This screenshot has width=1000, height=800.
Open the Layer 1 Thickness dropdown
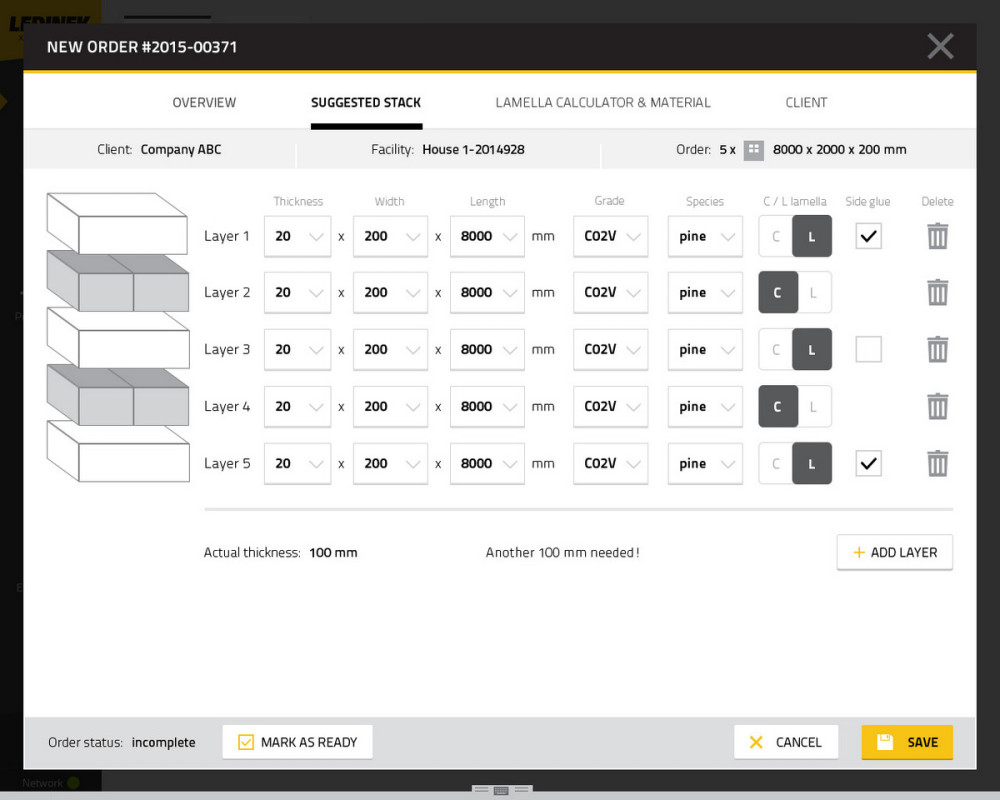pos(297,237)
